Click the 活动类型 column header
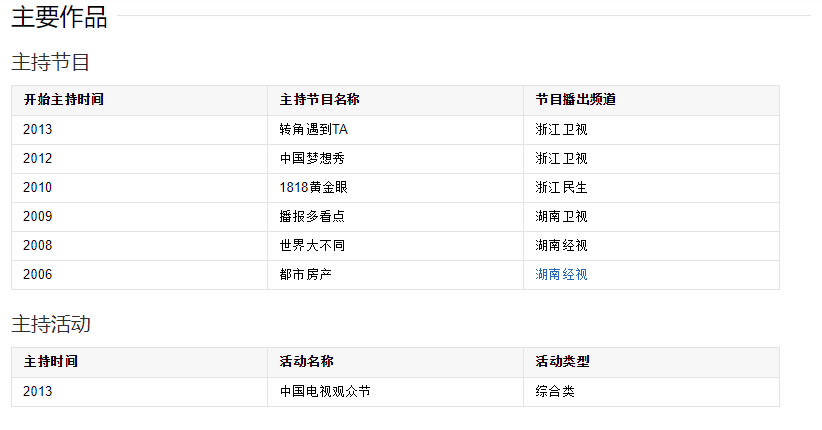The height and width of the screenshot is (430, 822). [x=562, y=362]
